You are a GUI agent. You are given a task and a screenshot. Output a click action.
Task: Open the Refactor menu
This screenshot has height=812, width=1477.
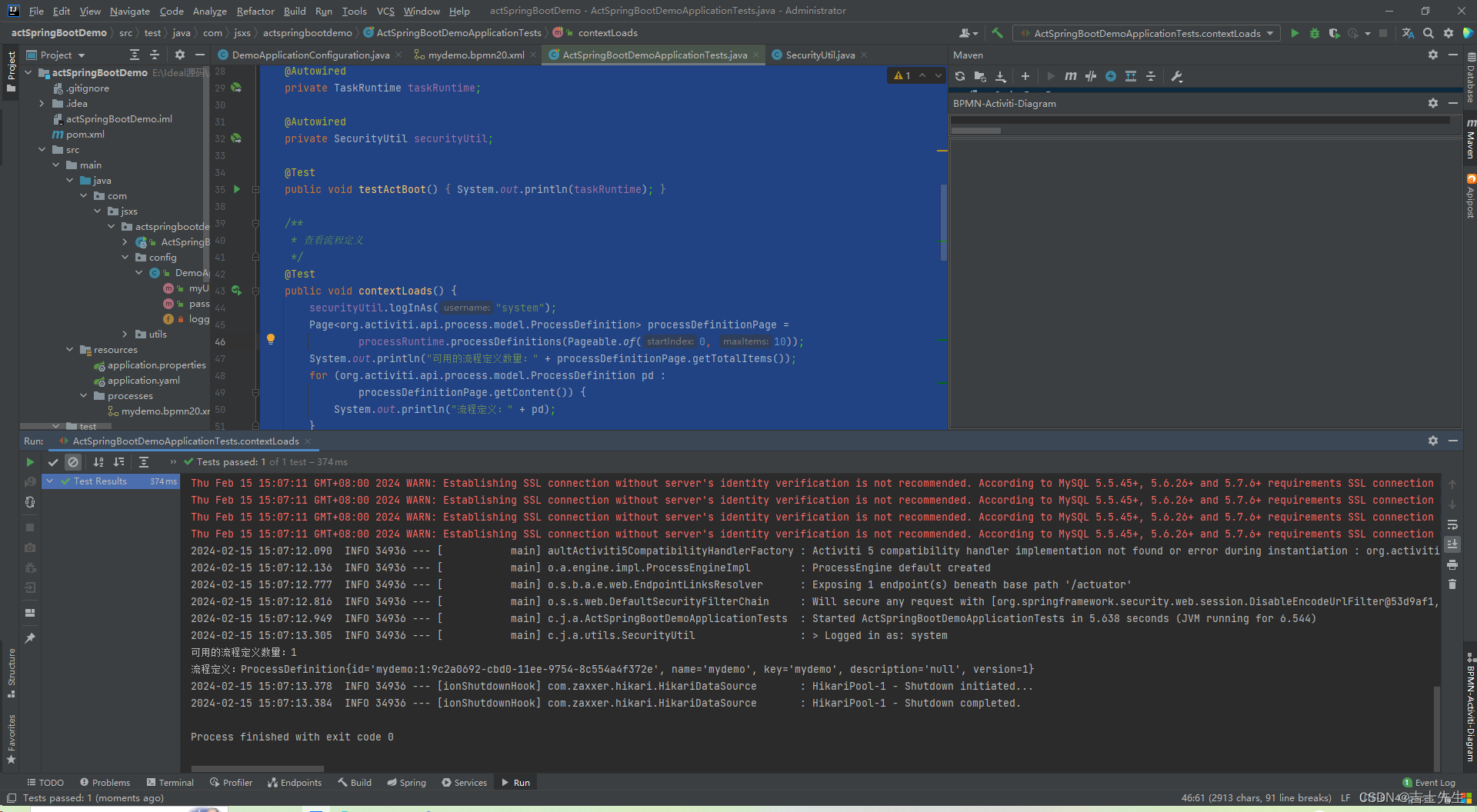[x=255, y=11]
